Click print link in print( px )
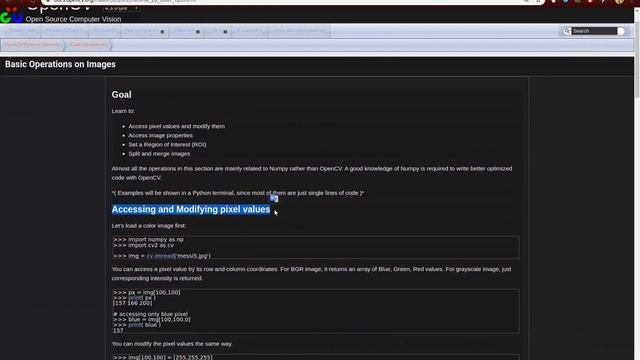 [135, 298]
